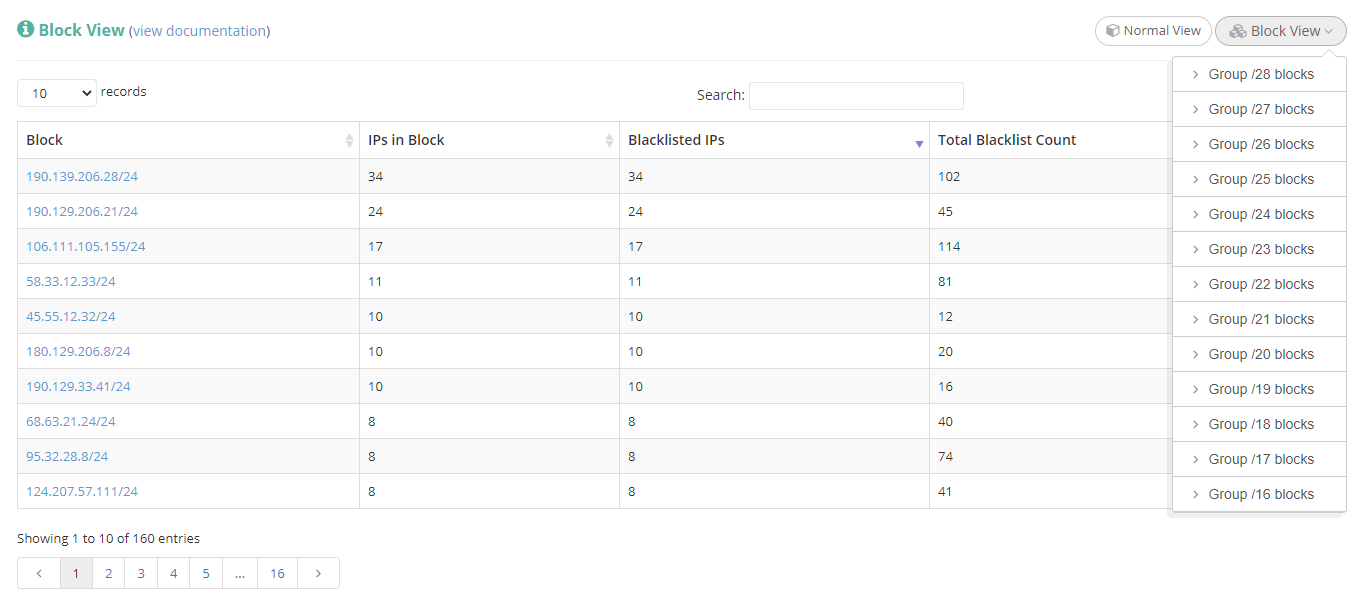Sort by IPs in Block column arrows

tap(609, 141)
